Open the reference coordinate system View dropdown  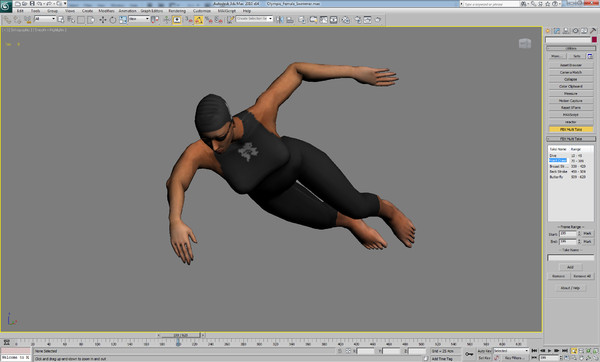[139, 19]
